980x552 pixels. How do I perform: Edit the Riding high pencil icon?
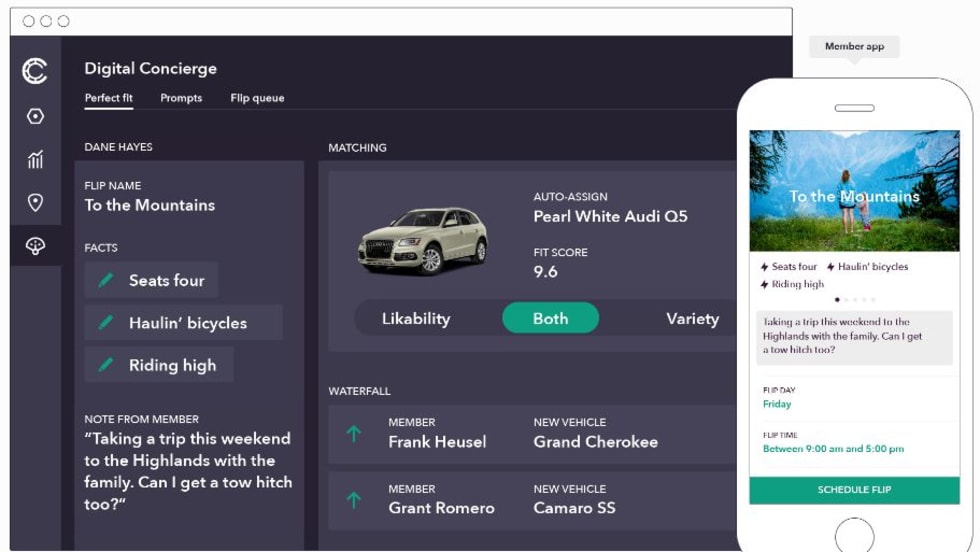pos(106,365)
